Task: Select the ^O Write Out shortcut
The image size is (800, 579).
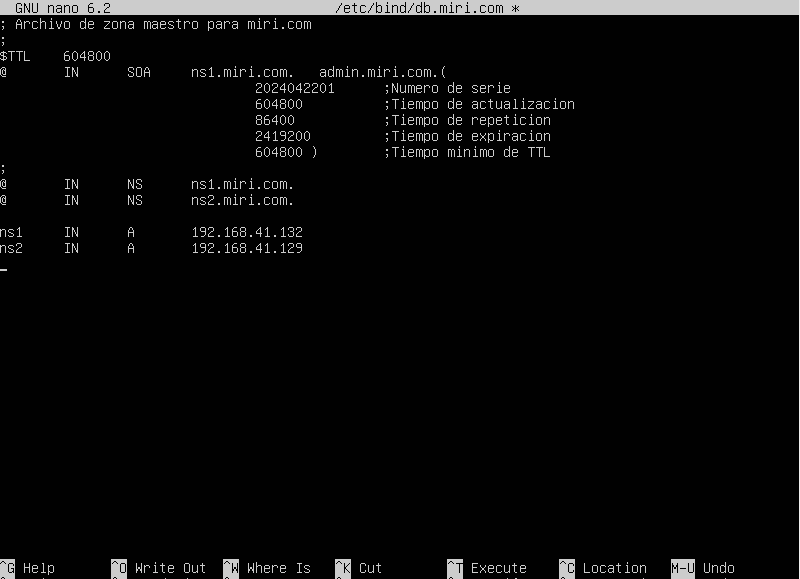Action: point(158,568)
